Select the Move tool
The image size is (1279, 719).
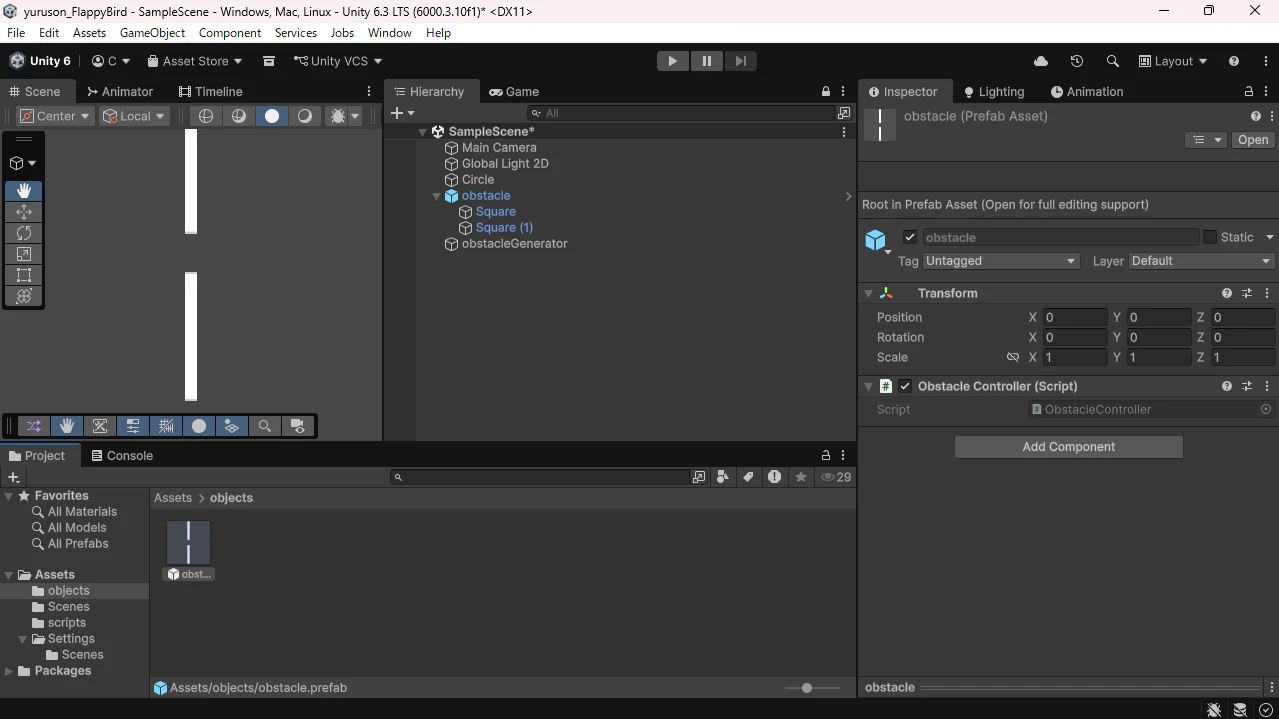(24, 211)
